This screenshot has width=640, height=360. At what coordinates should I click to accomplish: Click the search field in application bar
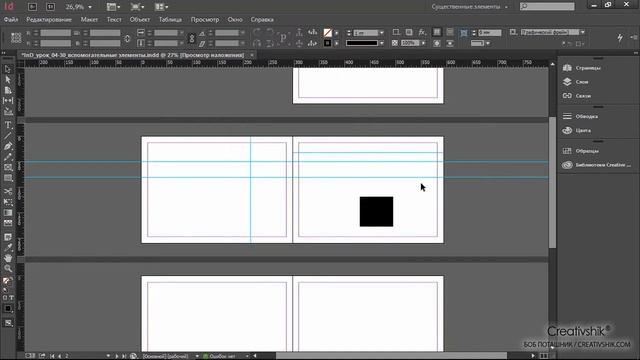[x=547, y=6]
